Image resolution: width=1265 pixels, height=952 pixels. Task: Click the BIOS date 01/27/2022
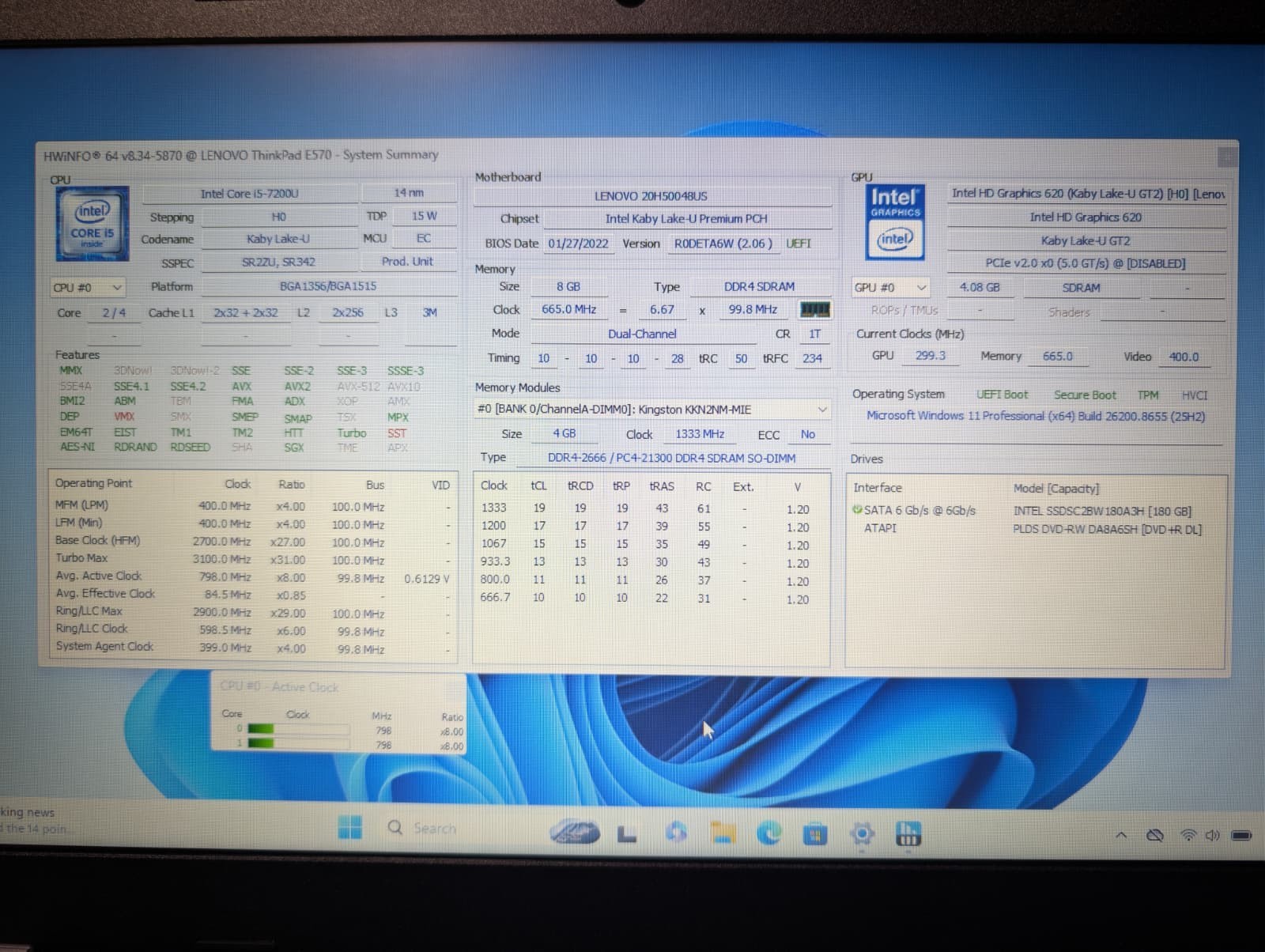(579, 244)
